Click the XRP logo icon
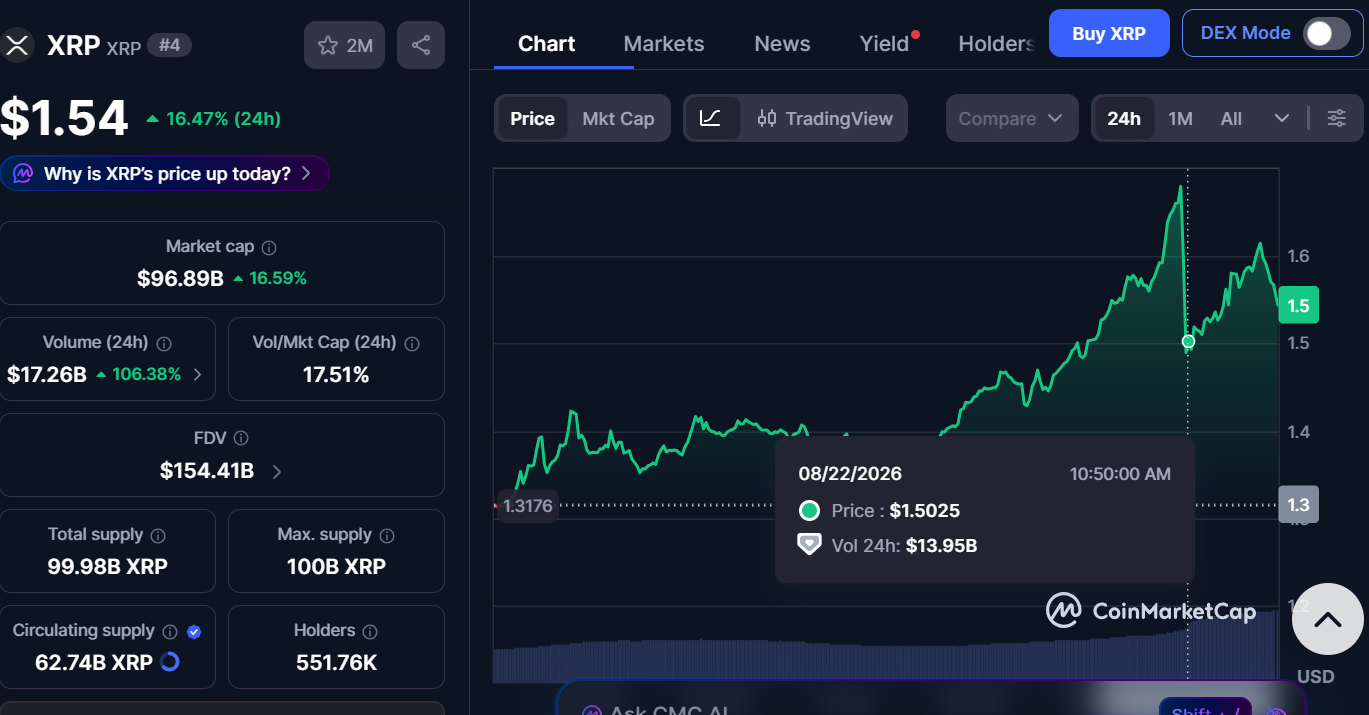This screenshot has width=1369, height=715. 18,45
